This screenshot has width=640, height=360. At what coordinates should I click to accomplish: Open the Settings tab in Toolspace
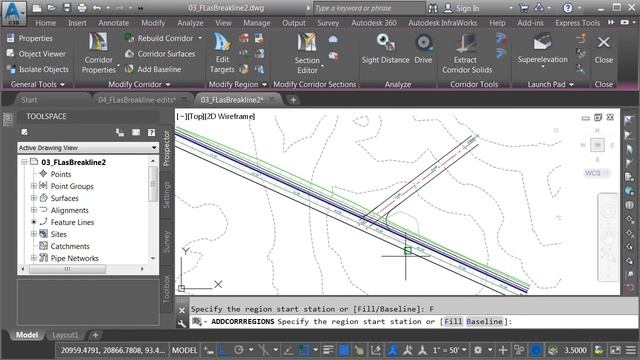[166, 195]
